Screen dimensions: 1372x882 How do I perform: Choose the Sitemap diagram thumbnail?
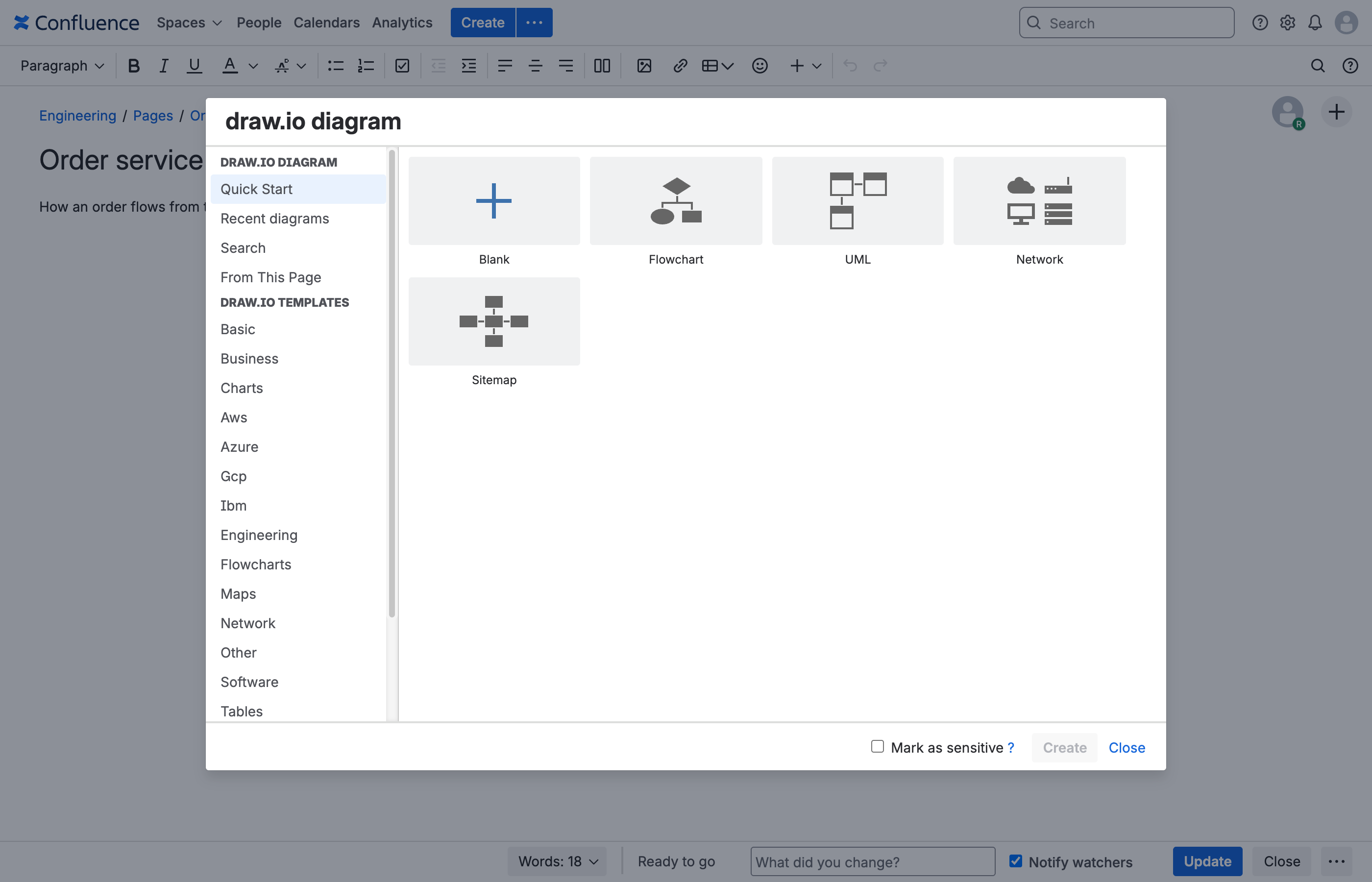(494, 321)
